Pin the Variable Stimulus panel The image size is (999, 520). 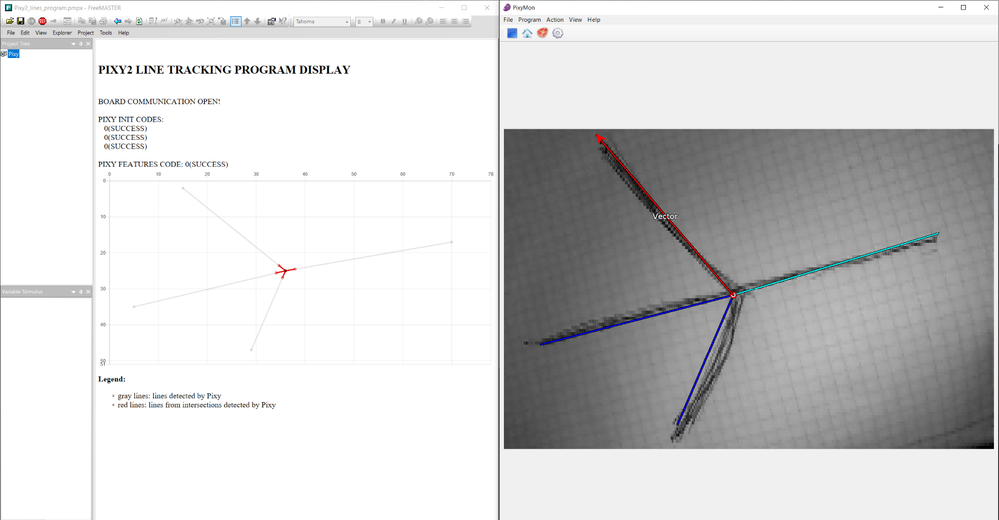click(x=81, y=292)
